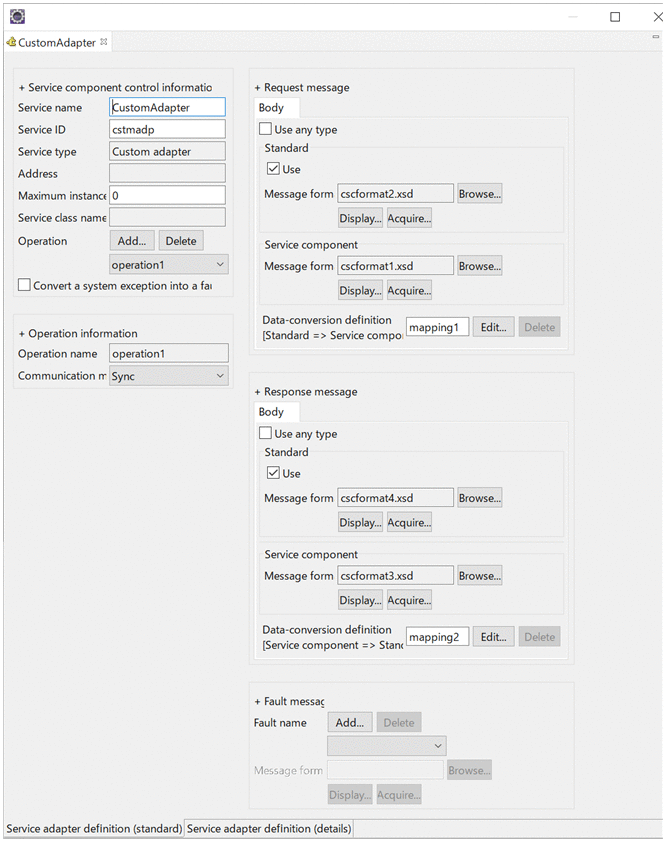The height and width of the screenshot is (841, 665).
Task: Click the Operation name field
Action: [x=169, y=353]
